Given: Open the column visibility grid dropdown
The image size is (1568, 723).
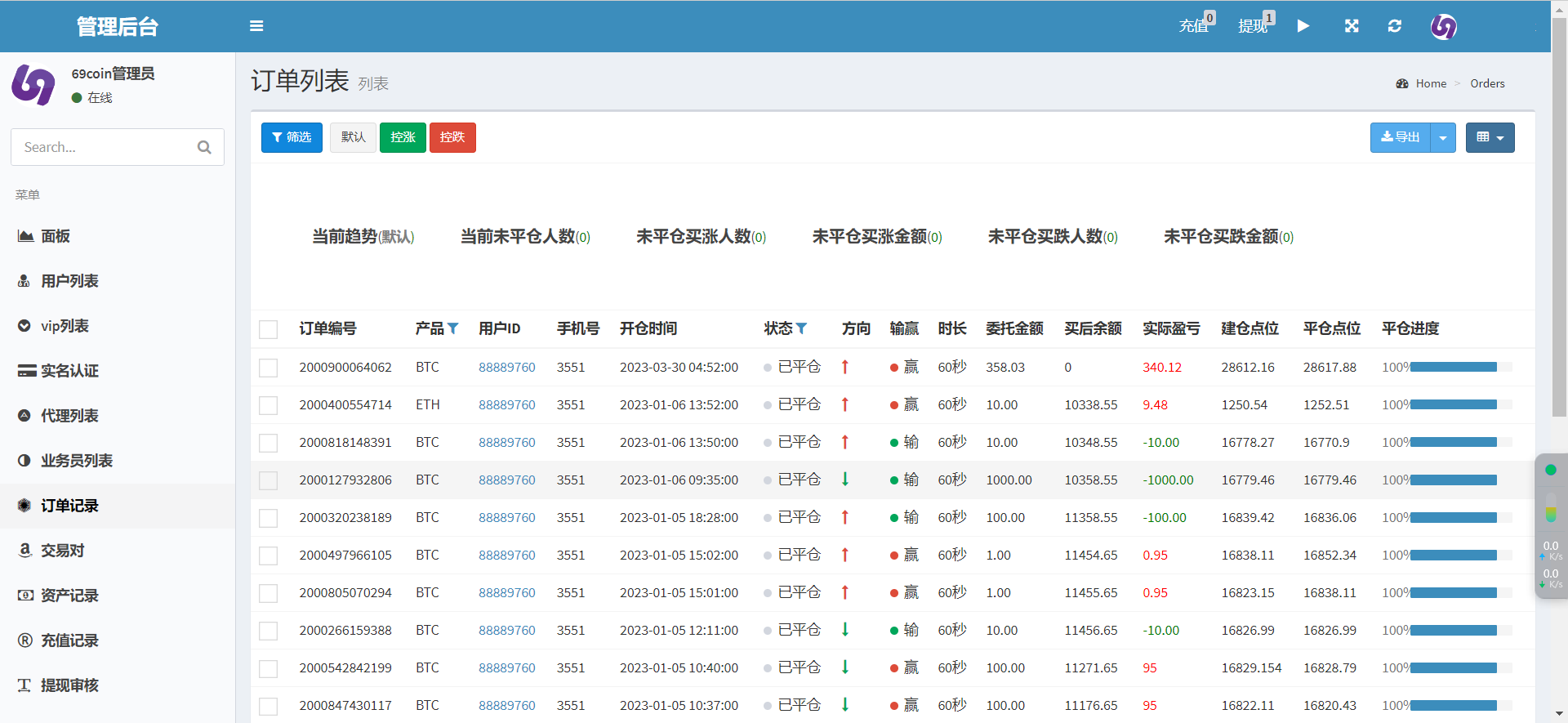Looking at the screenshot, I should coord(1490,137).
